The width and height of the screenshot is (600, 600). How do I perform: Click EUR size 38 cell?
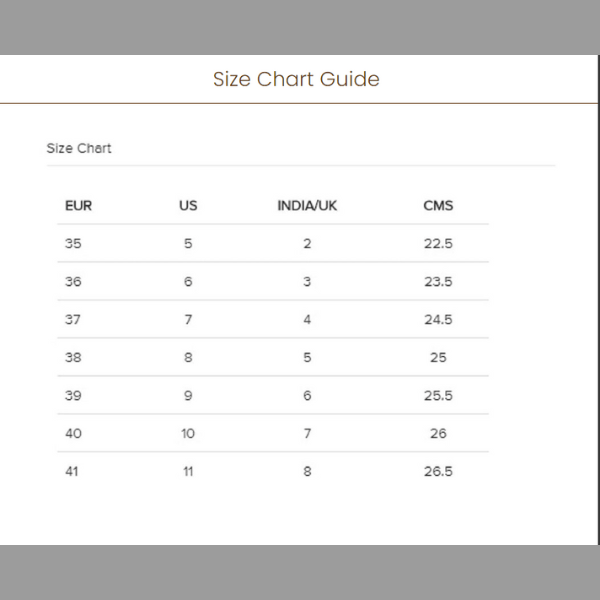73,358
